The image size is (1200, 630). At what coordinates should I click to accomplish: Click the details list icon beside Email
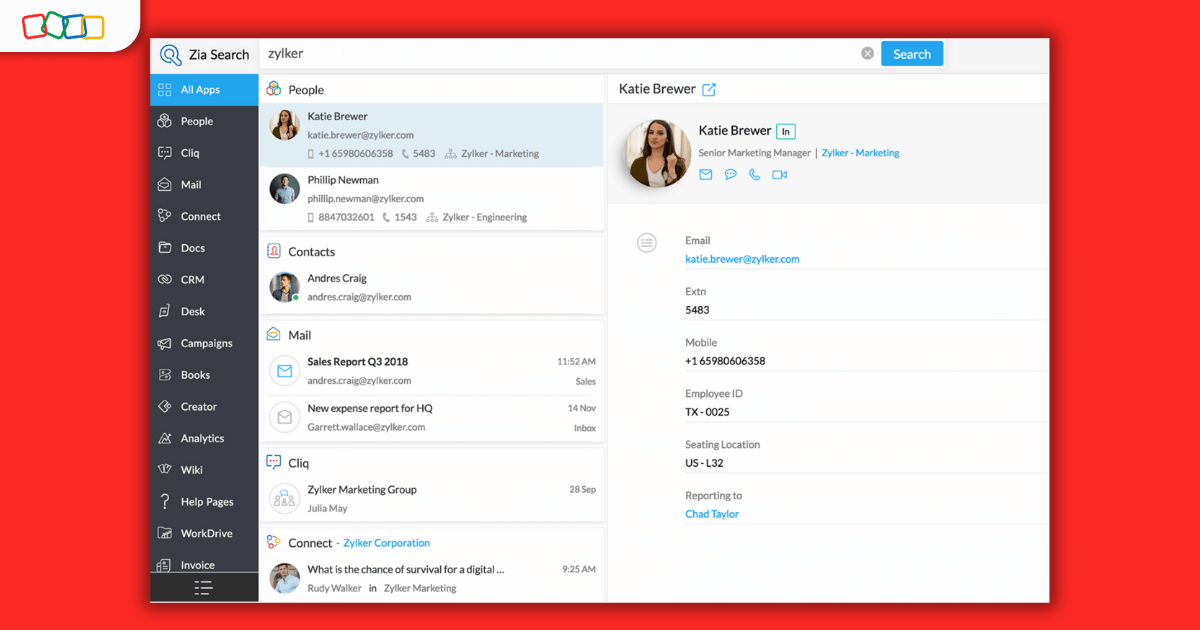coord(647,242)
